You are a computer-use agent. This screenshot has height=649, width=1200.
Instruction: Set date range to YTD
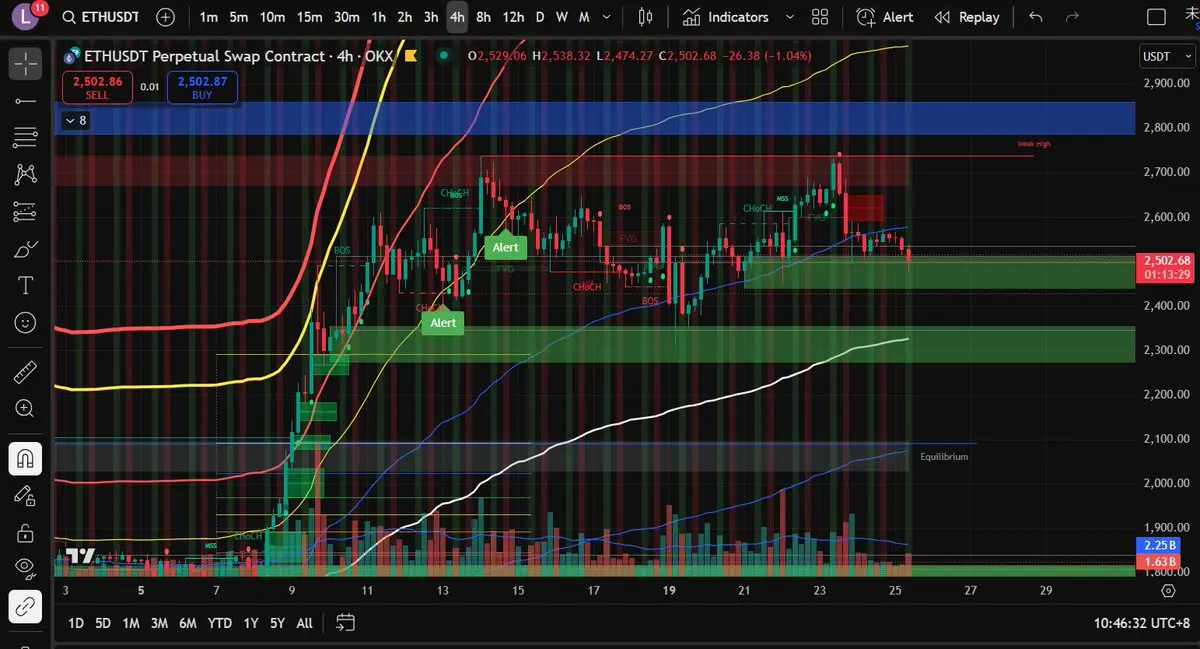[220, 623]
